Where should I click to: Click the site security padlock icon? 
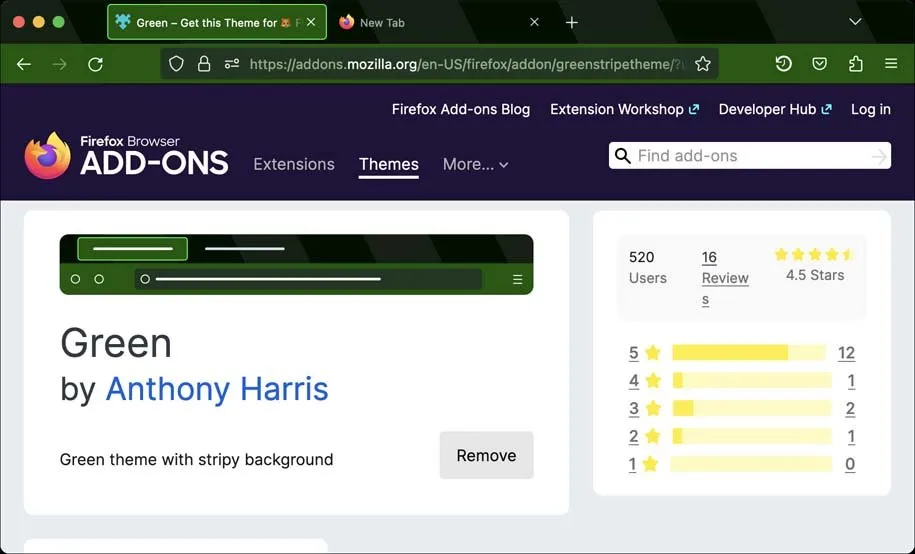(204, 64)
